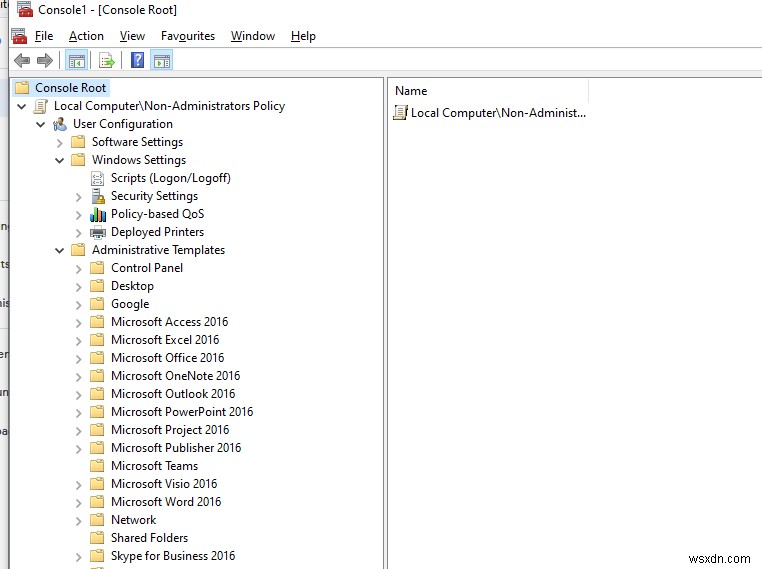Select the Google label in tree
Screen dimensions: 762x569
(x=130, y=304)
